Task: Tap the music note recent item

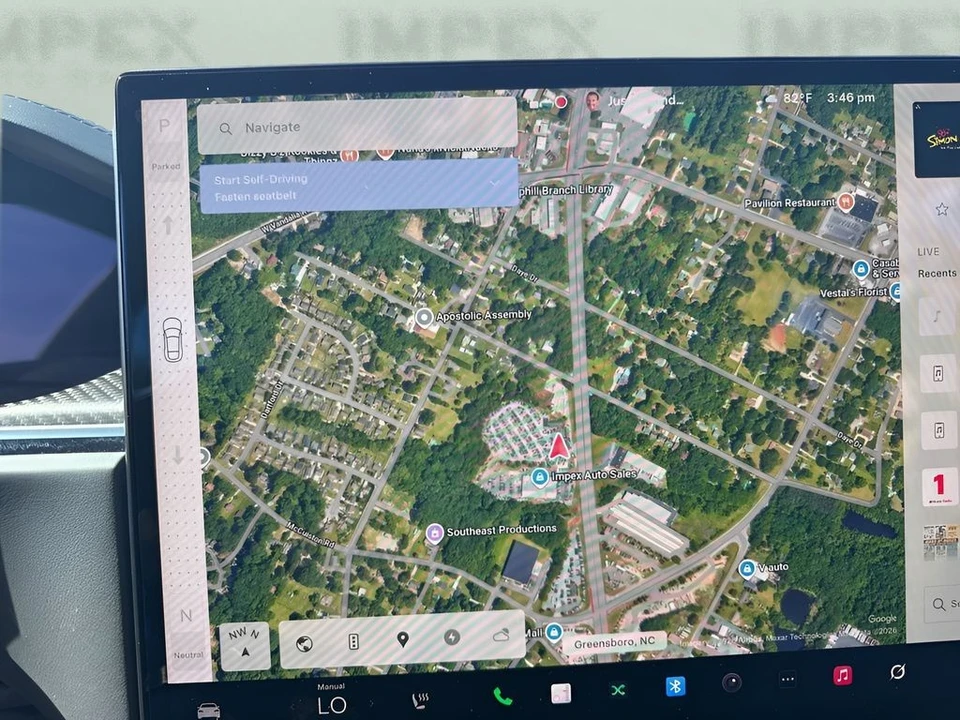Action: tap(937, 317)
